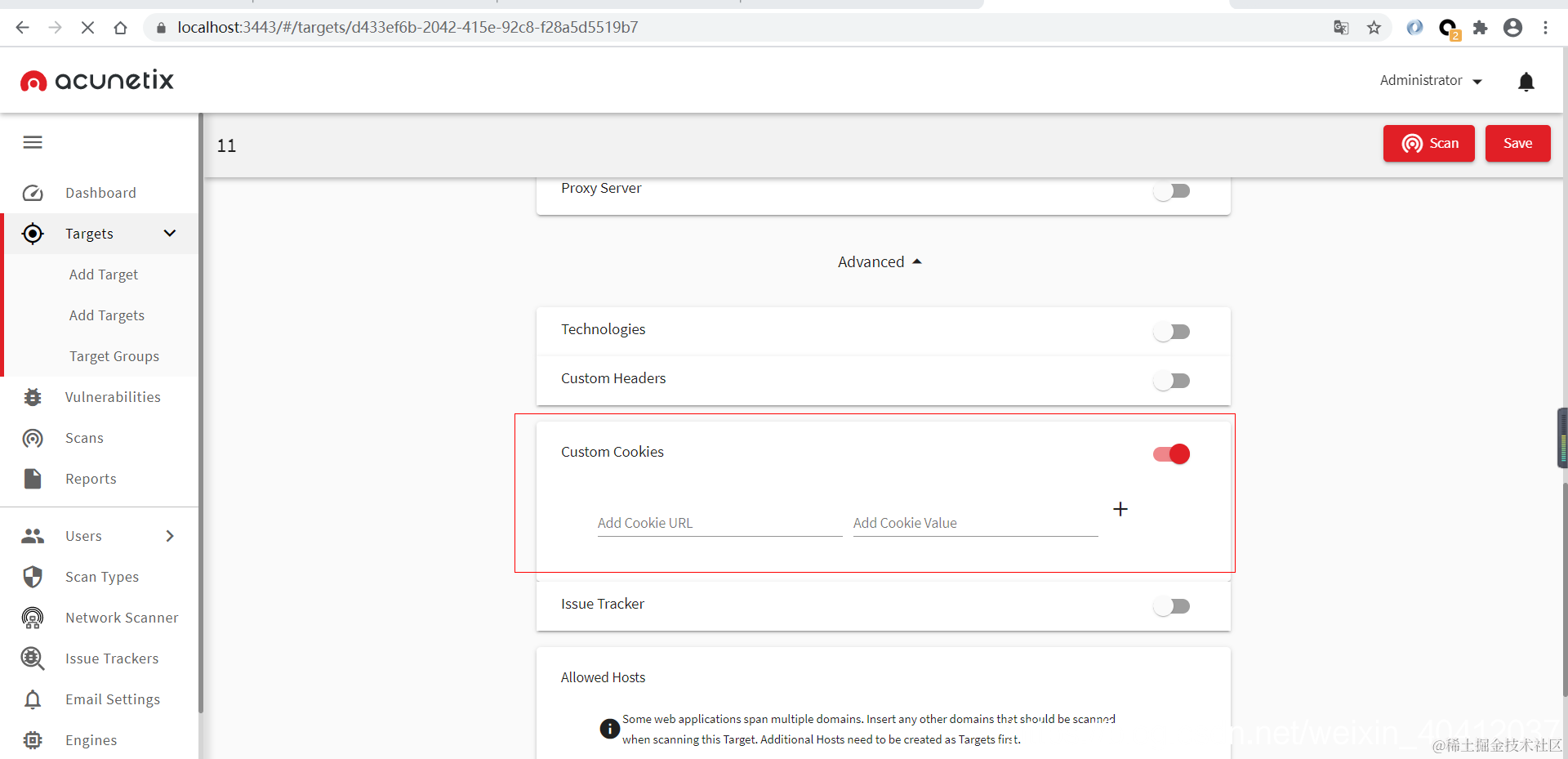
Task: Collapse the Advanced section
Action: click(880, 262)
